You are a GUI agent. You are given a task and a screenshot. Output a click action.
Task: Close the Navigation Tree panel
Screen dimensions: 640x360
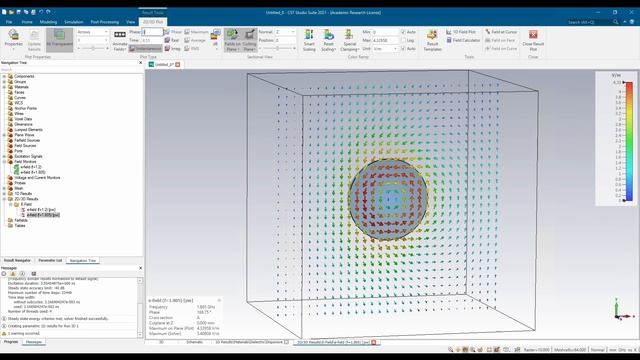point(140,63)
